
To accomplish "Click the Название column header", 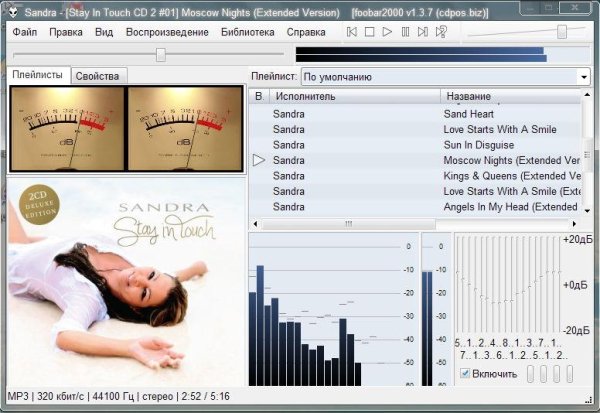I will point(510,96).
